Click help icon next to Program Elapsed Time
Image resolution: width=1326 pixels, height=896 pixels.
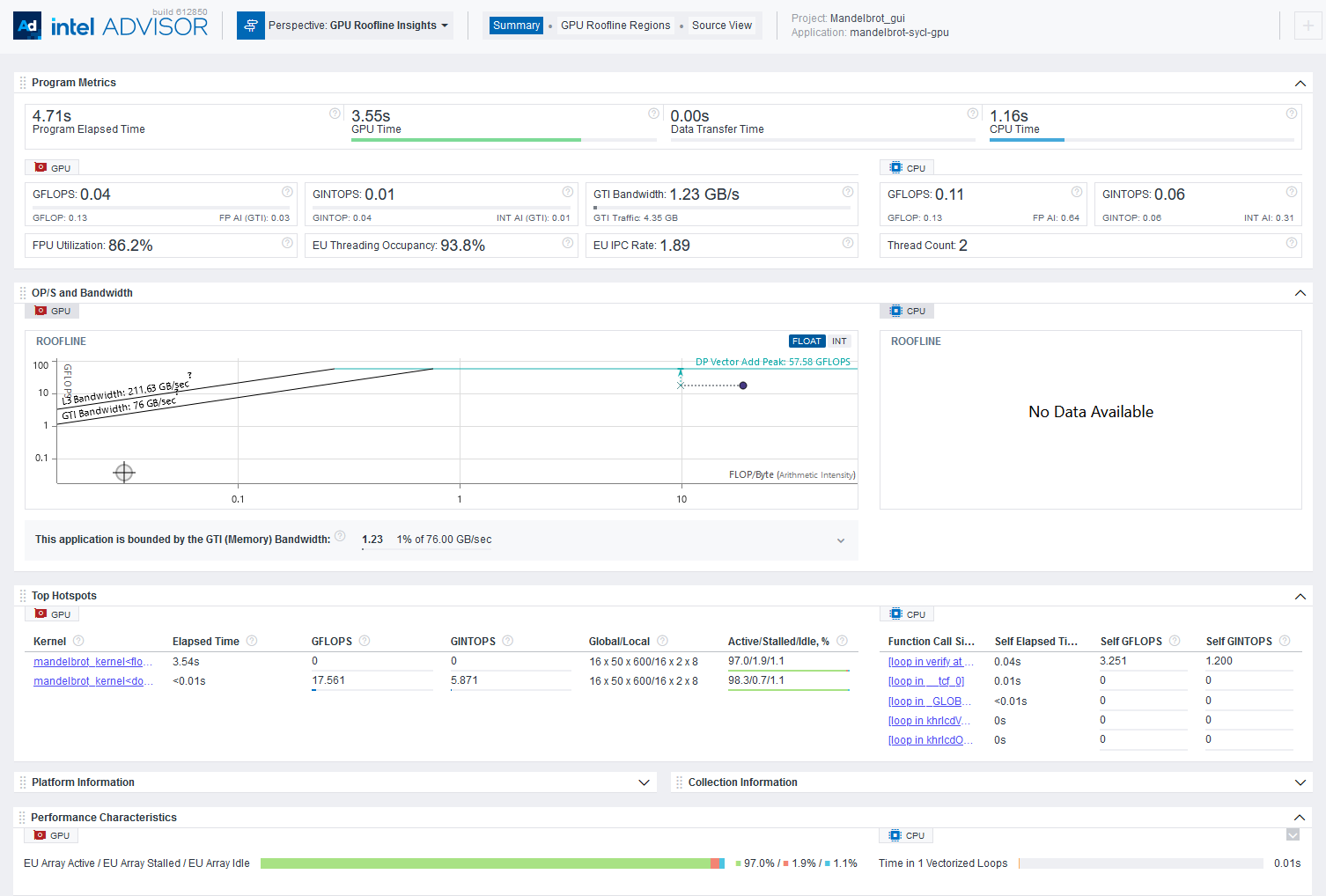click(x=335, y=114)
